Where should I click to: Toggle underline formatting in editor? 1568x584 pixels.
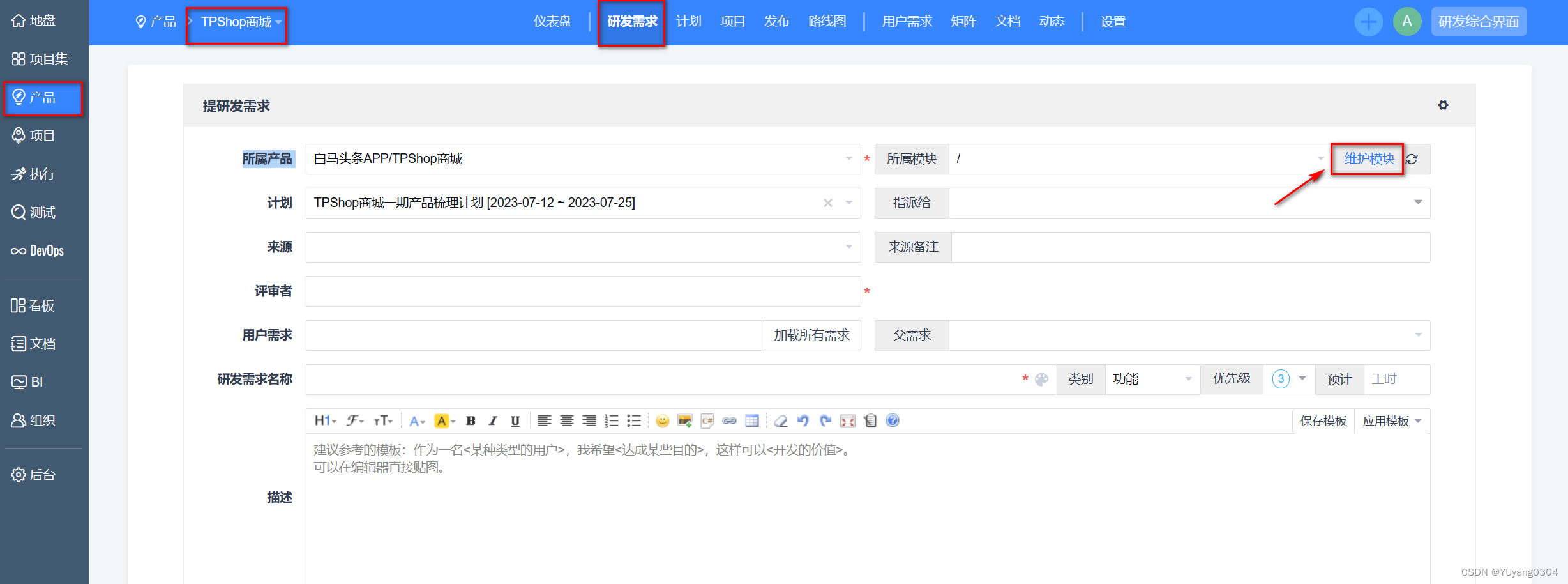[x=515, y=420]
